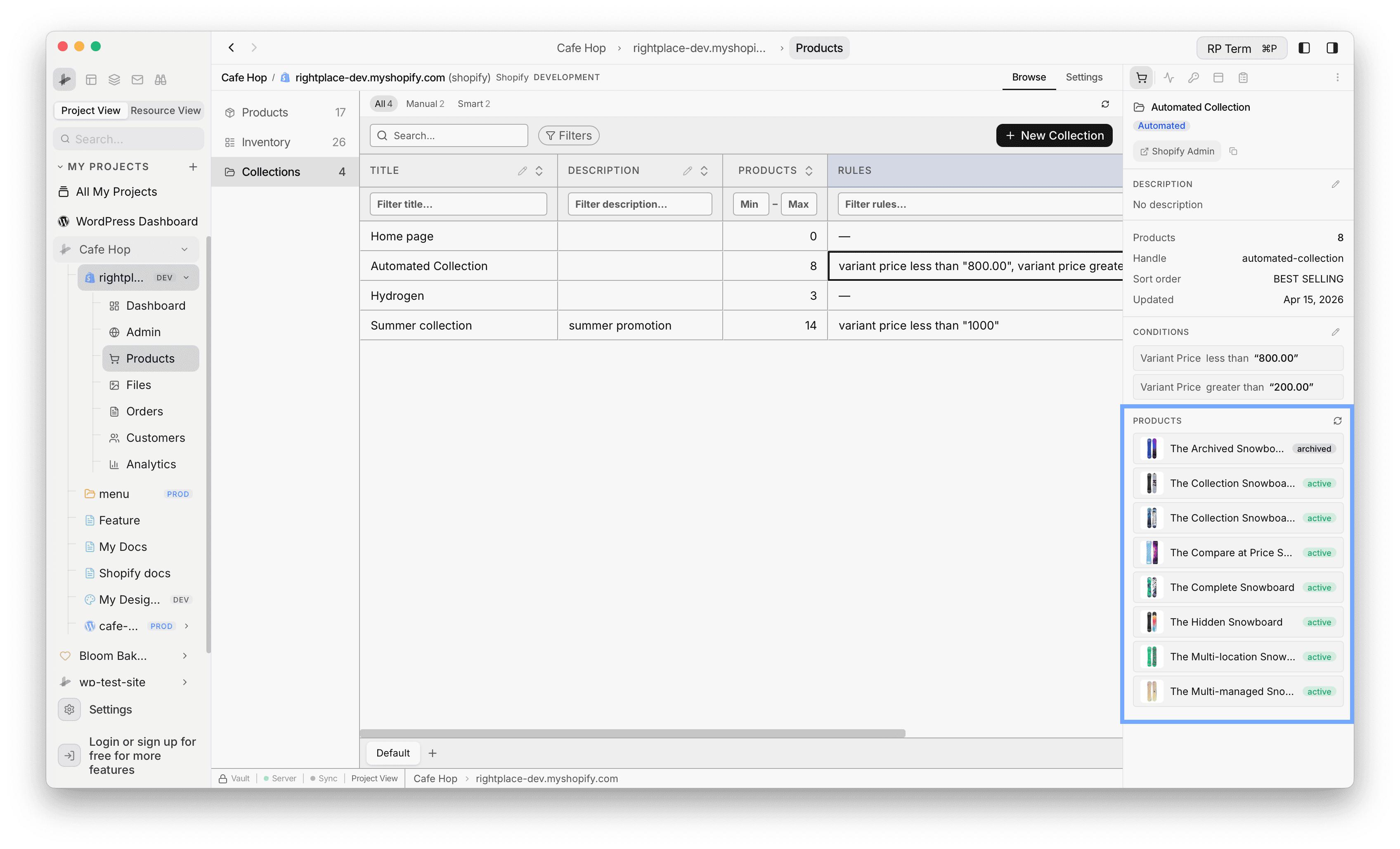
Task: Click the New Collection button
Action: coord(1054,135)
